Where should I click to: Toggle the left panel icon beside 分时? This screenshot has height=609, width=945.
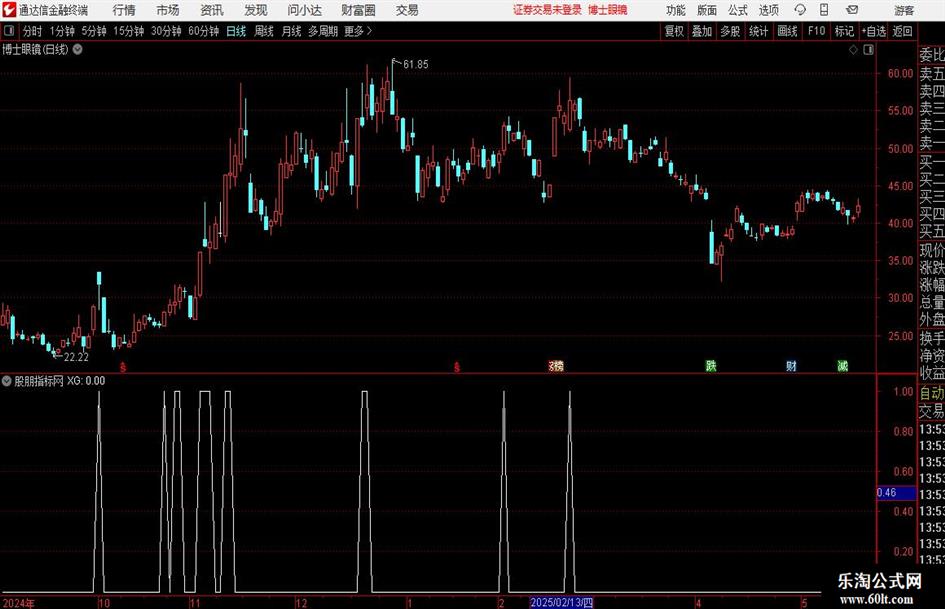point(9,31)
